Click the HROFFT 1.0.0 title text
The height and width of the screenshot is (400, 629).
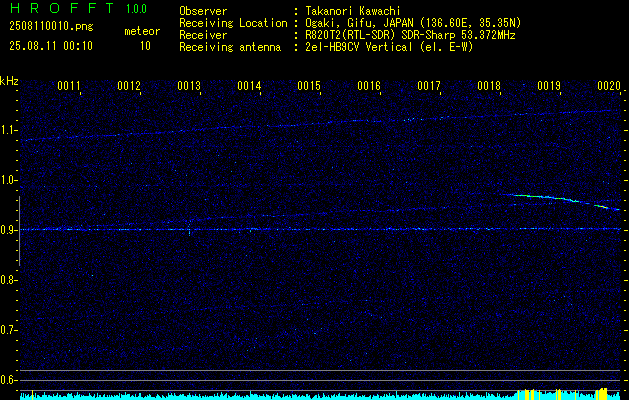click(79, 8)
